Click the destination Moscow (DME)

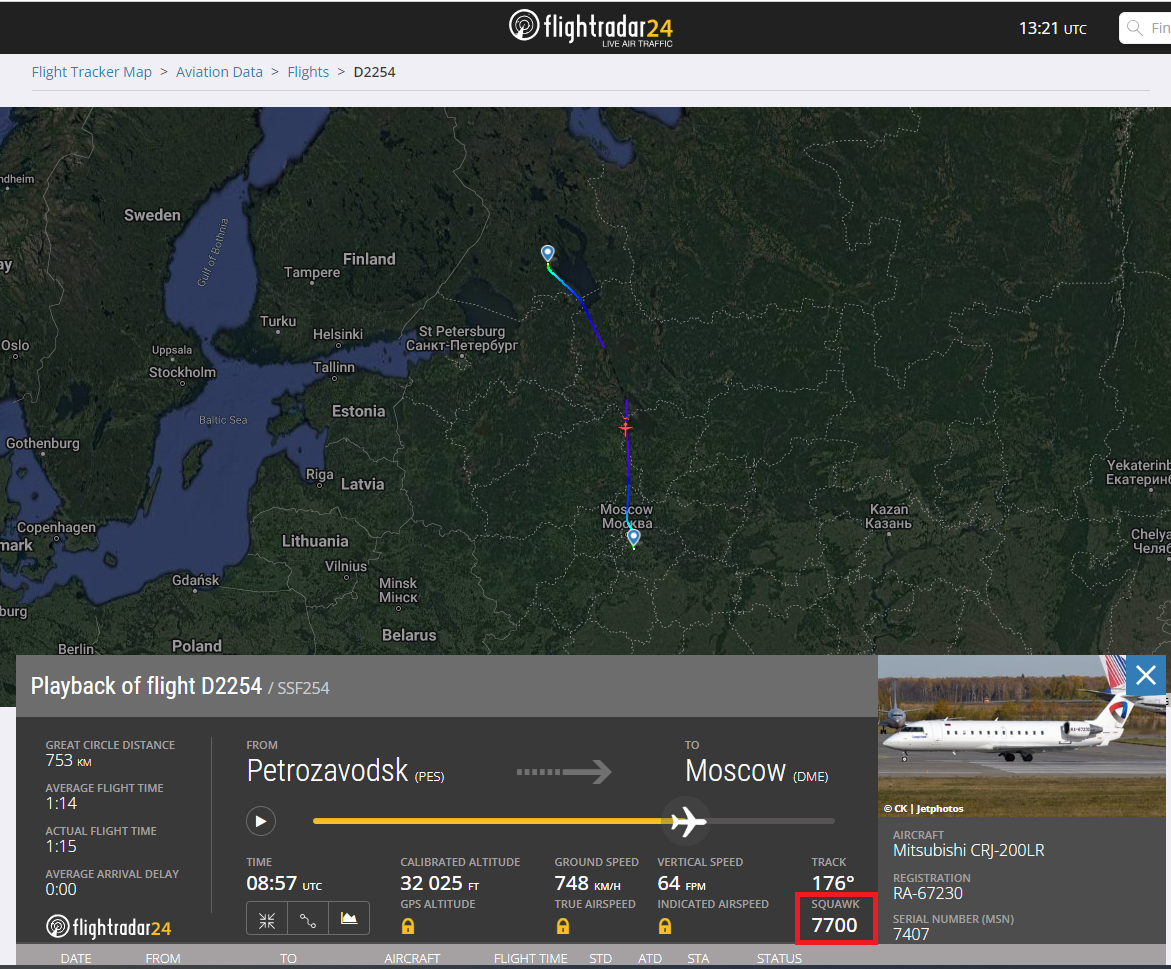click(757, 772)
